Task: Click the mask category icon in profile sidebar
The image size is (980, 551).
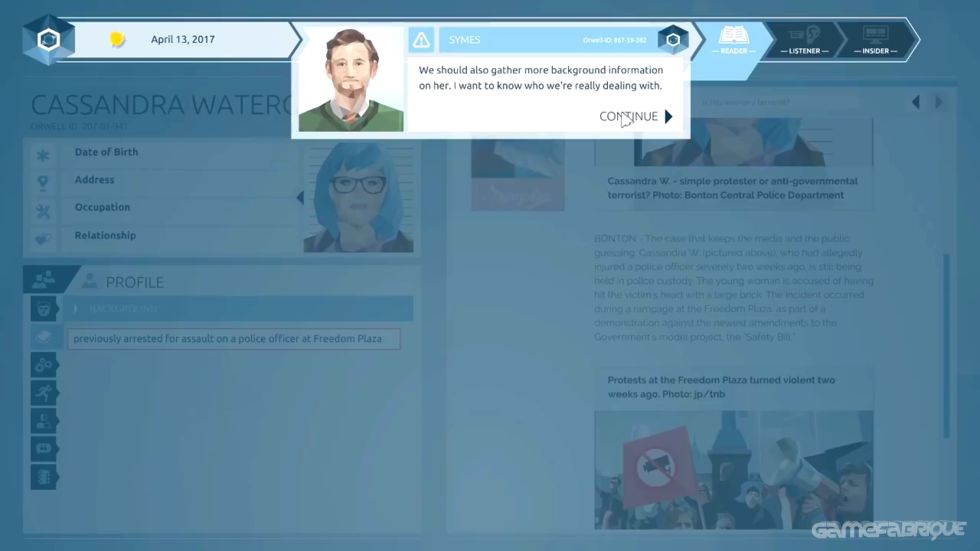Action: tap(43, 309)
